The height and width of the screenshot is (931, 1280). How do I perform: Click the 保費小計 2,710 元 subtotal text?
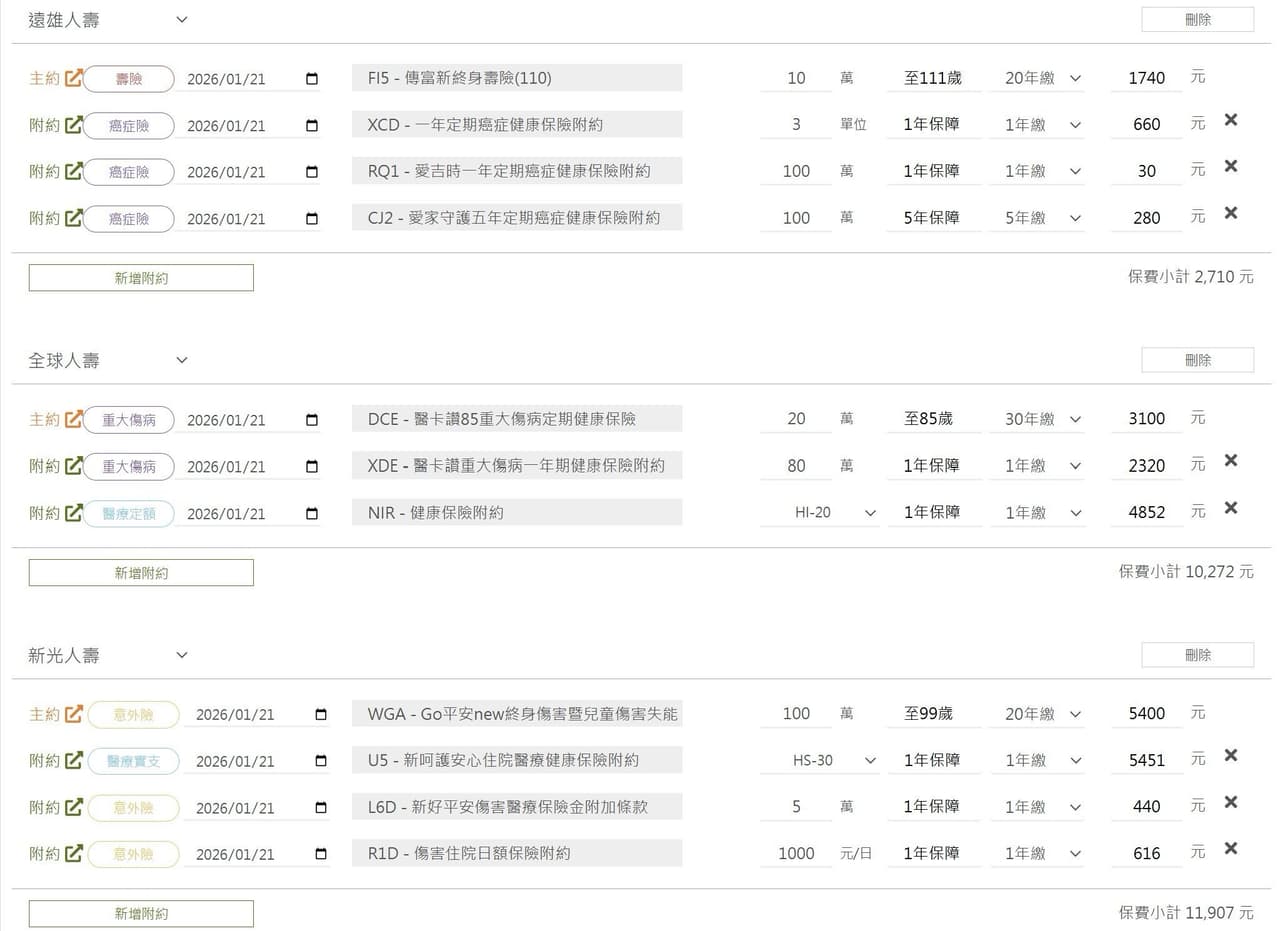1190,277
